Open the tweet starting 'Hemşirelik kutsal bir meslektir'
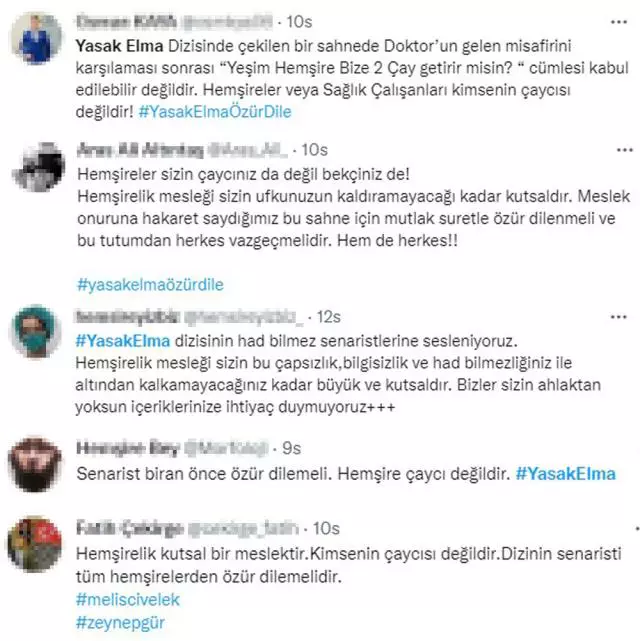This screenshot has width=640, height=641. pyautogui.click(x=349, y=565)
